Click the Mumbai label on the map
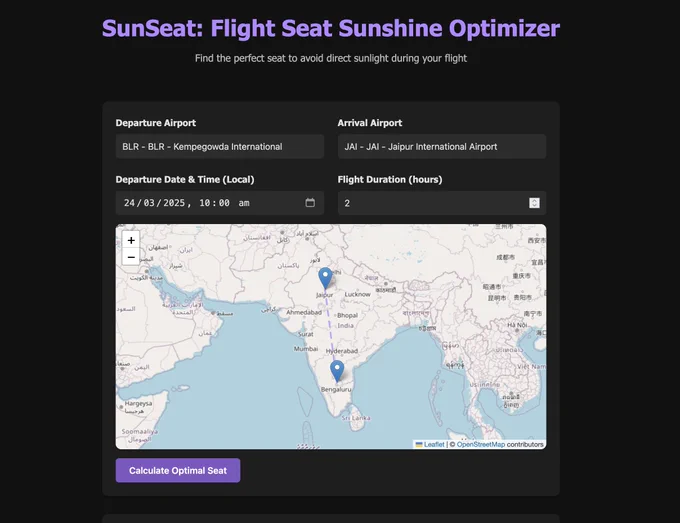Image resolution: width=680 pixels, height=523 pixels. 306,349
